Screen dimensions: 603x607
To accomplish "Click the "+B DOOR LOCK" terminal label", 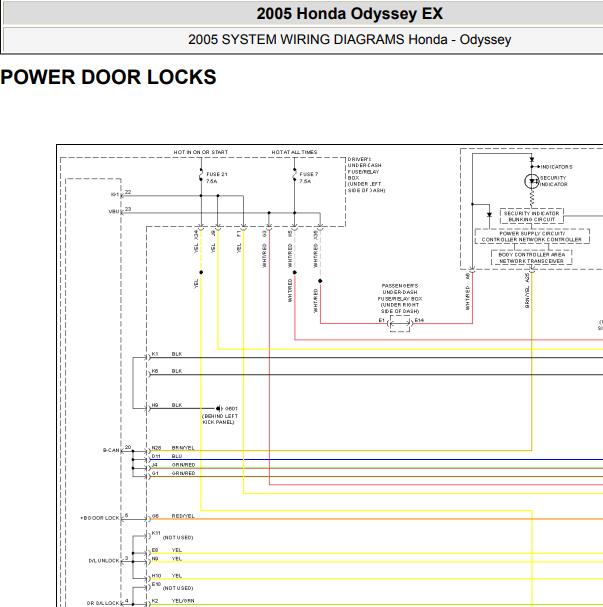I will pyautogui.click(x=100, y=518).
